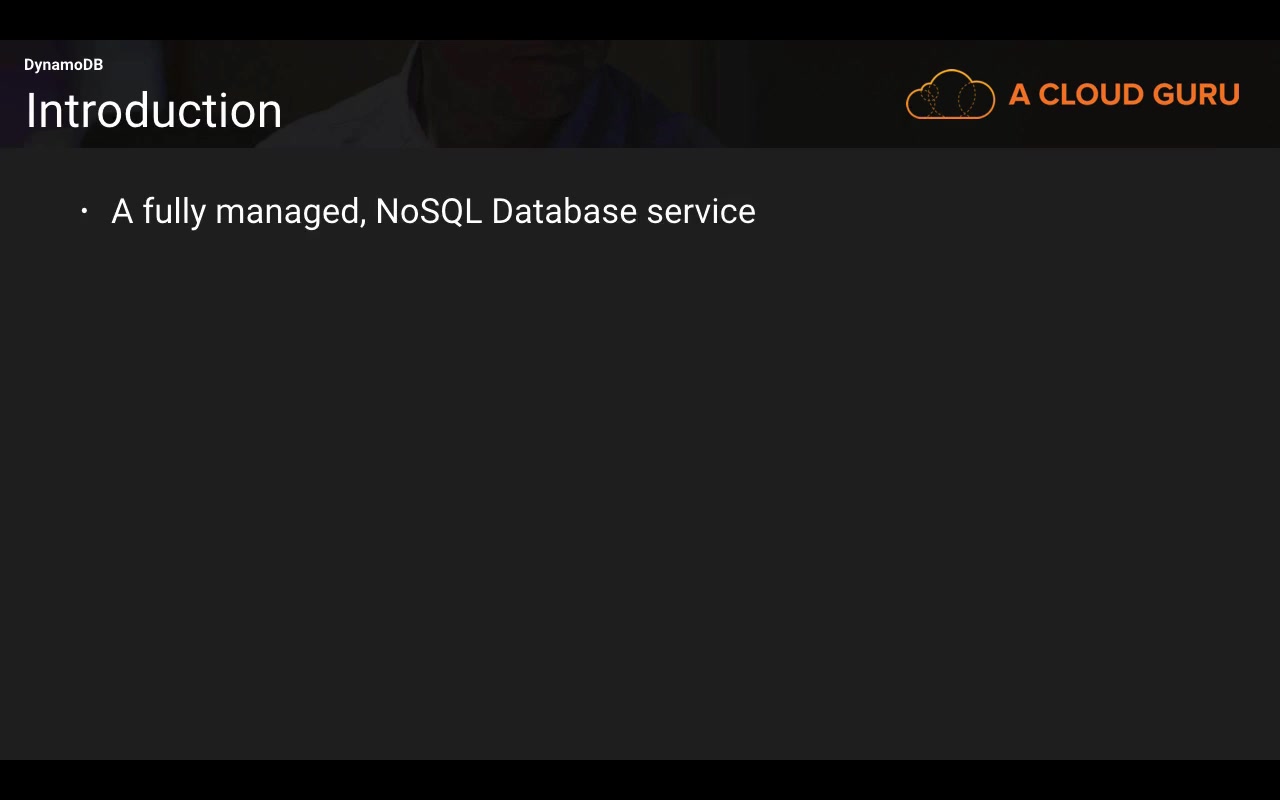Click the small DynamoDB label
Image resolution: width=1280 pixels, height=800 pixels.
[63, 65]
